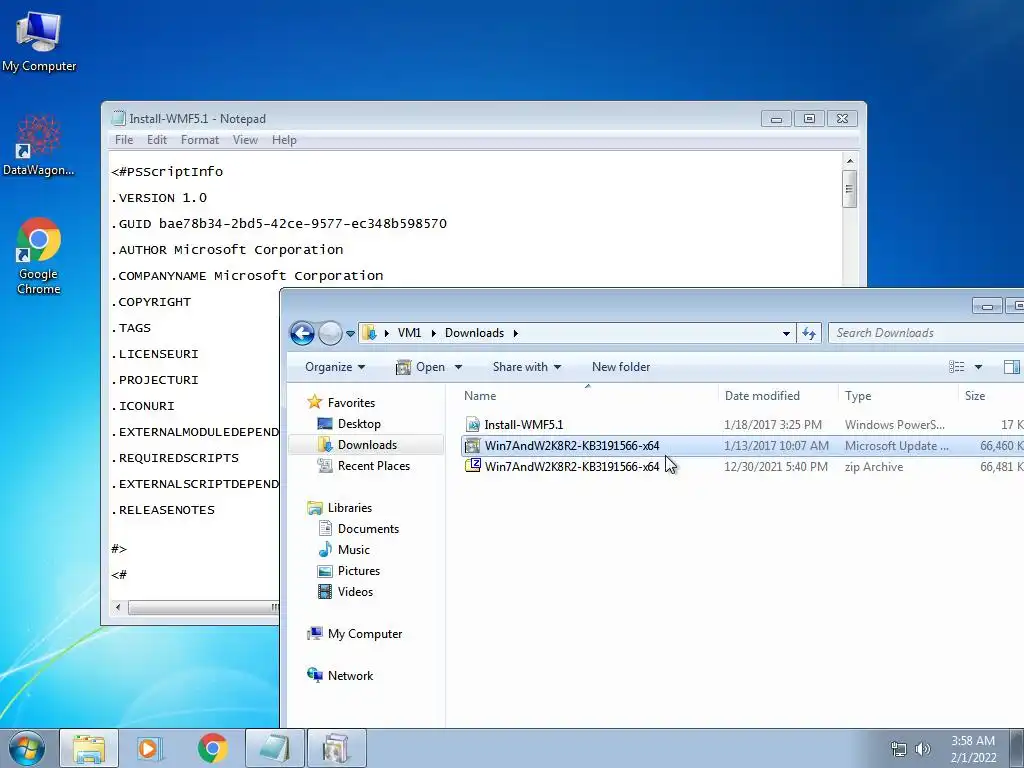This screenshot has height=768, width=1024.
Task: Click Notepad horizontal scrollbar left arrow
Action: 118,607
